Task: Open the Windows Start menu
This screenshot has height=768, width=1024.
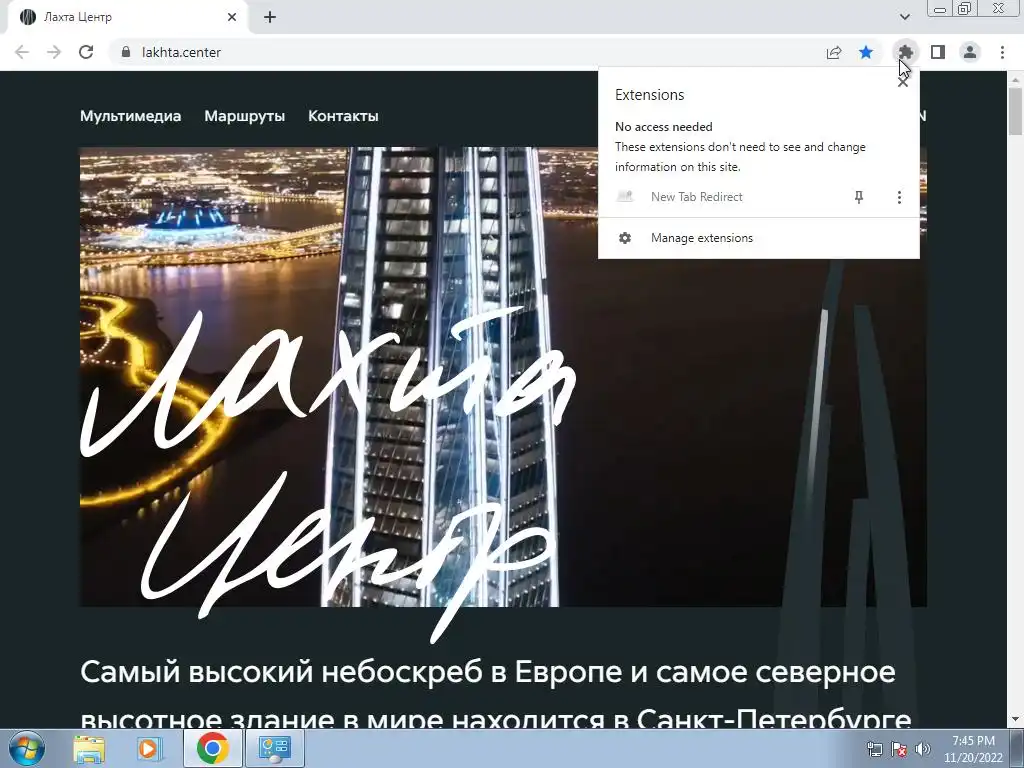Action: [x=26, y=748]
